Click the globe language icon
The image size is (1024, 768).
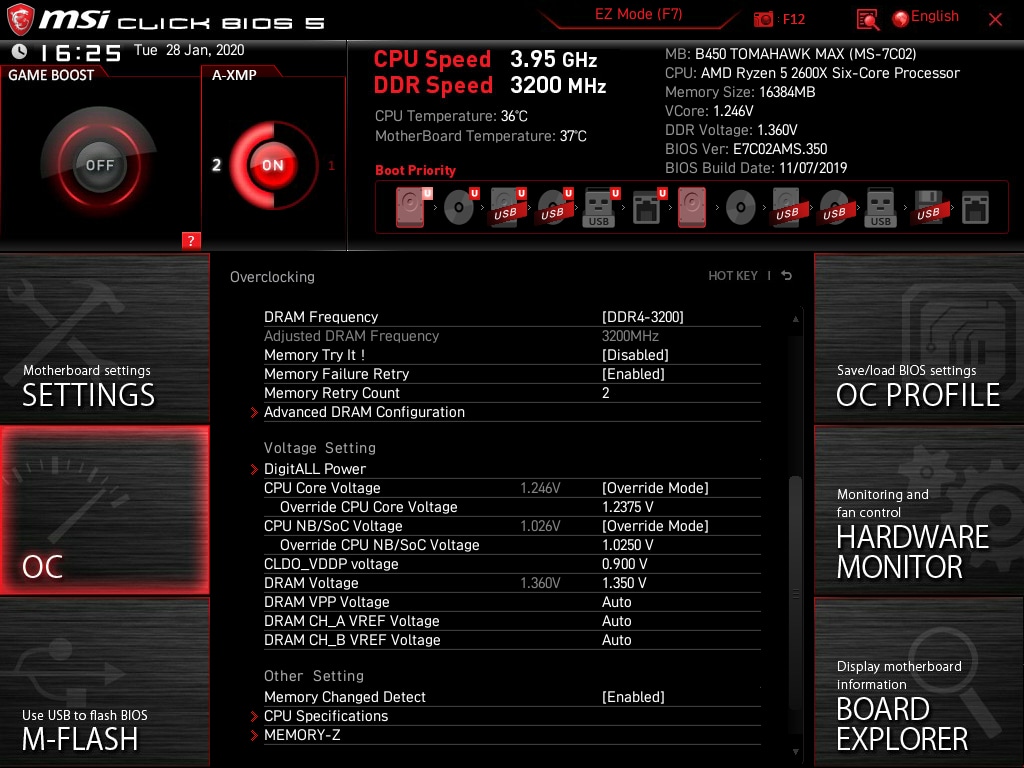tap(901, 19)
